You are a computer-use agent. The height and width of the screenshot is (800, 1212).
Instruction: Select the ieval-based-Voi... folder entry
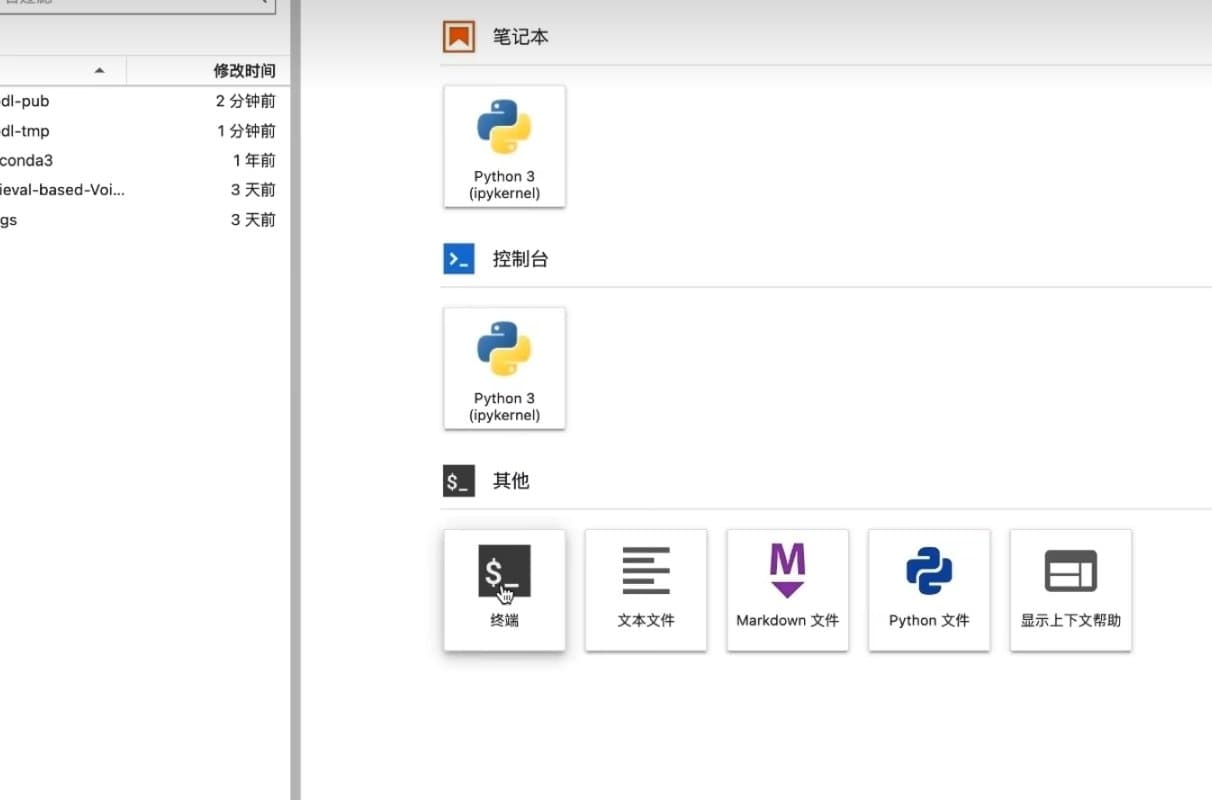[x=62, y=190]
